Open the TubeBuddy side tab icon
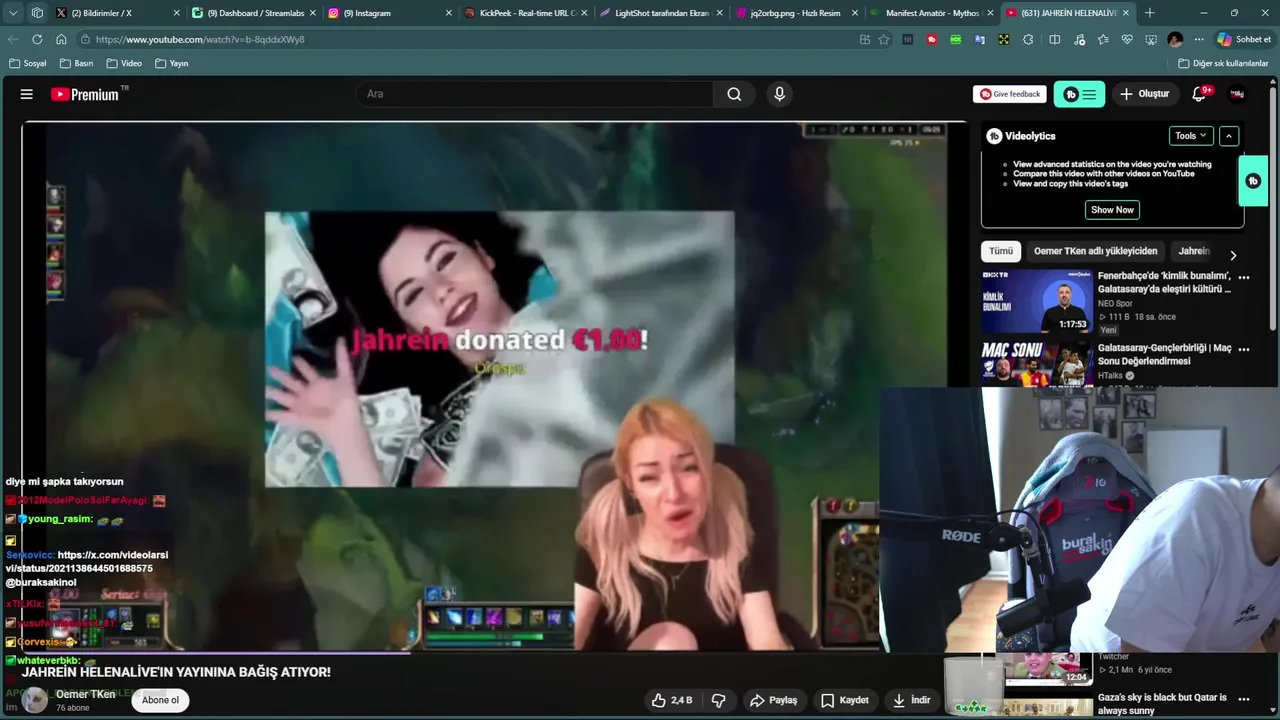 click(x=1253, y=181)
